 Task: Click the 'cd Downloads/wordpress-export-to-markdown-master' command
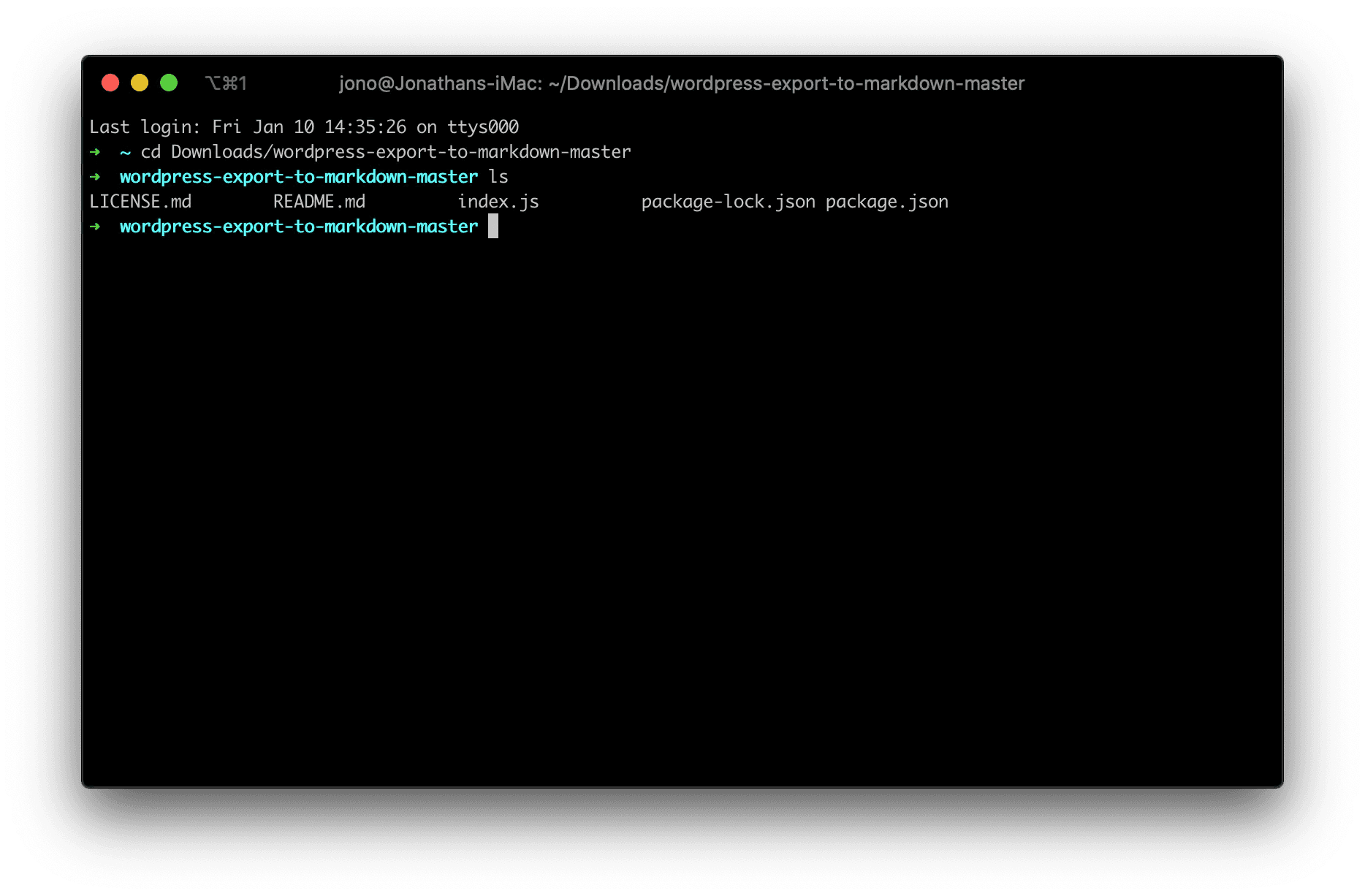click(x=386, y=152)
